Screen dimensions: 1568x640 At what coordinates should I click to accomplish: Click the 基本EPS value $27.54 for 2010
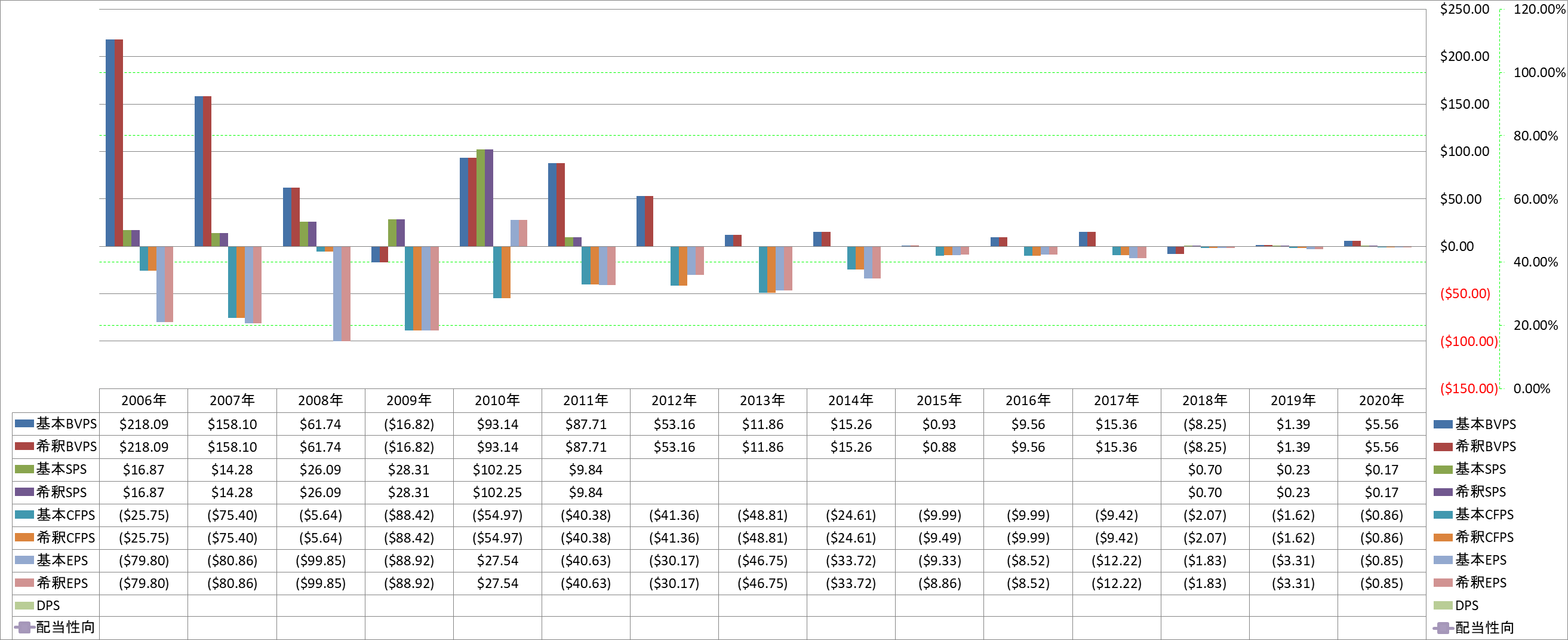[x=497, y=561]
